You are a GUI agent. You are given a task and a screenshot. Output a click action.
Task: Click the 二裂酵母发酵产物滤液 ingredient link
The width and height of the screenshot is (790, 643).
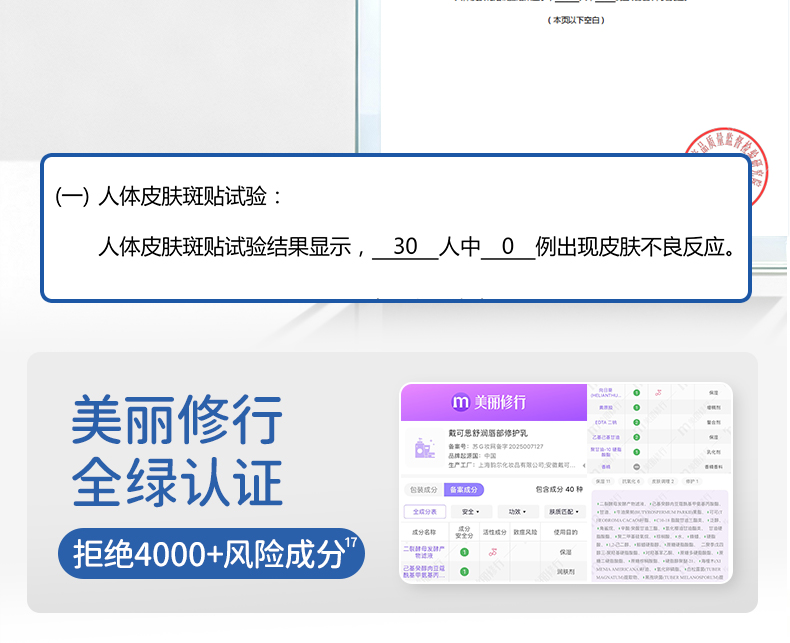[424, 552]
